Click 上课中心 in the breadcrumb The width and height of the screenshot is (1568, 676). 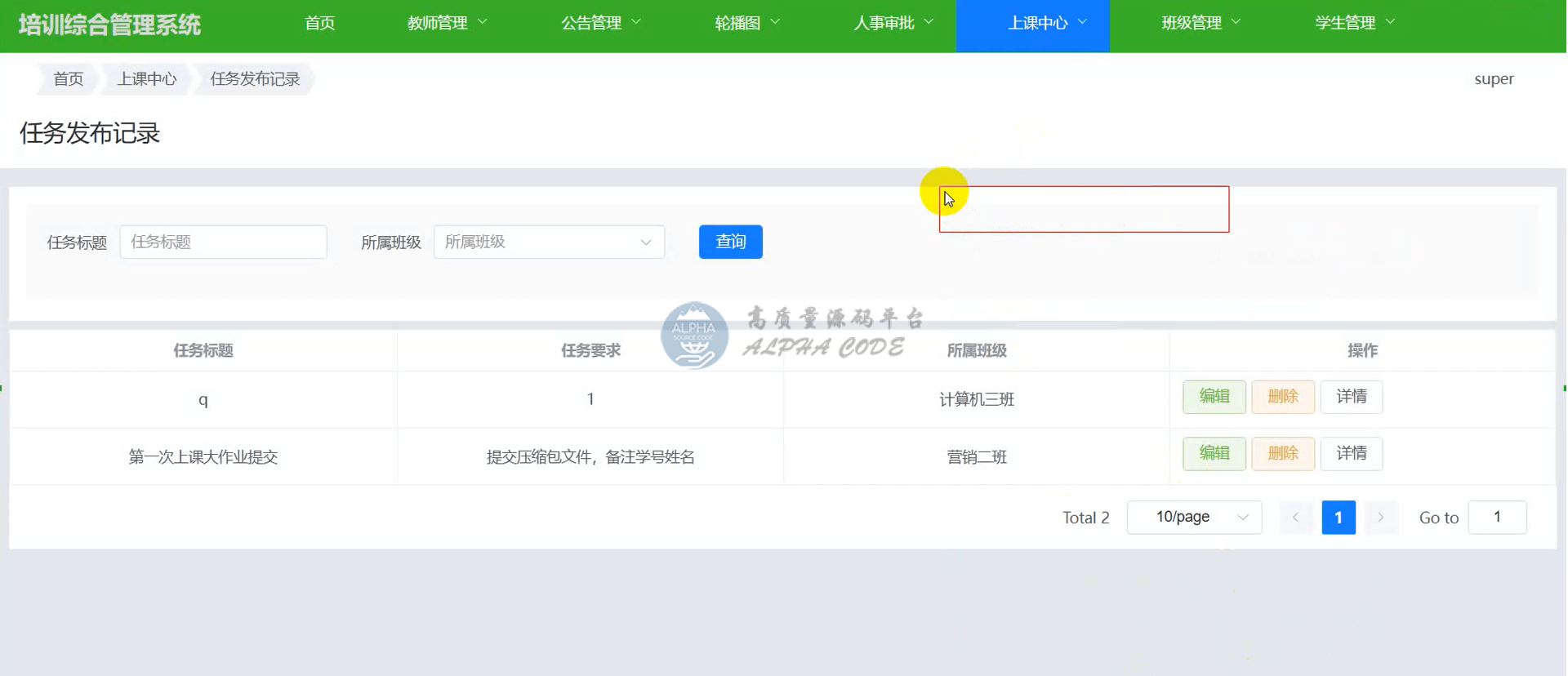[147, 79]
